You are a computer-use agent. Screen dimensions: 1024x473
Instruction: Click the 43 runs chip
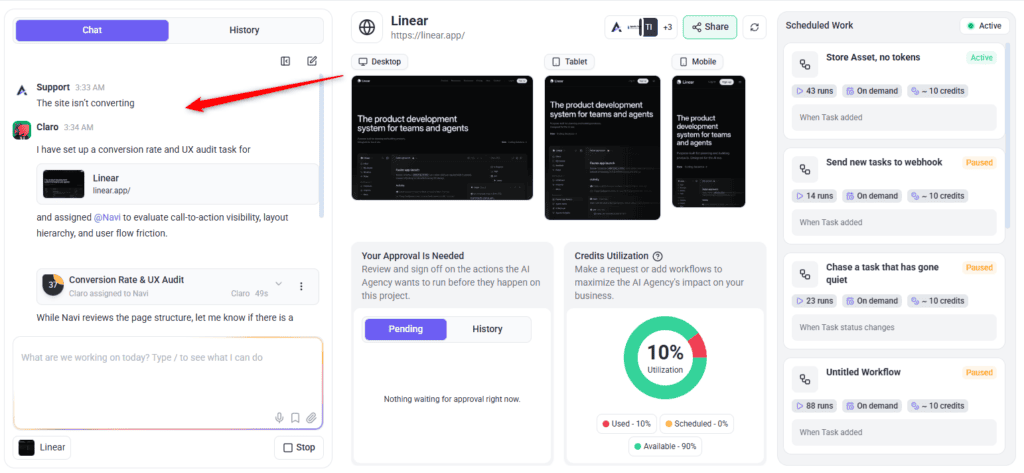[x=814, y=91]
